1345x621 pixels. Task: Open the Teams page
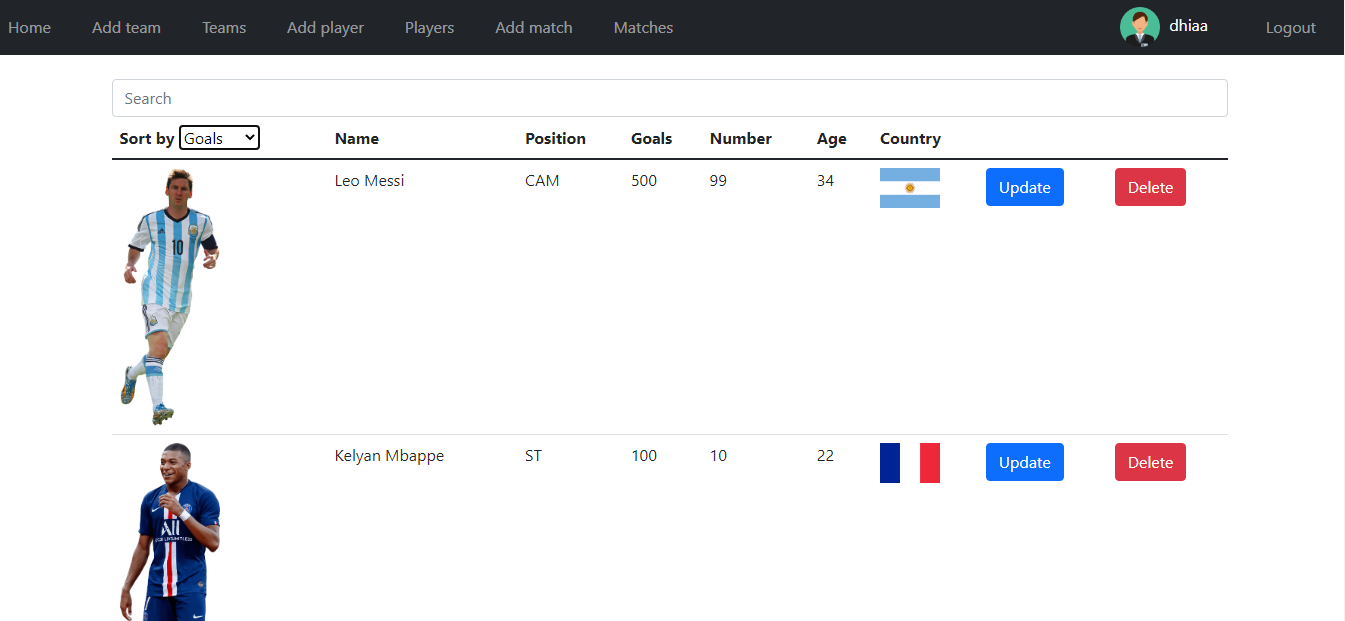[x=223, y=27]
